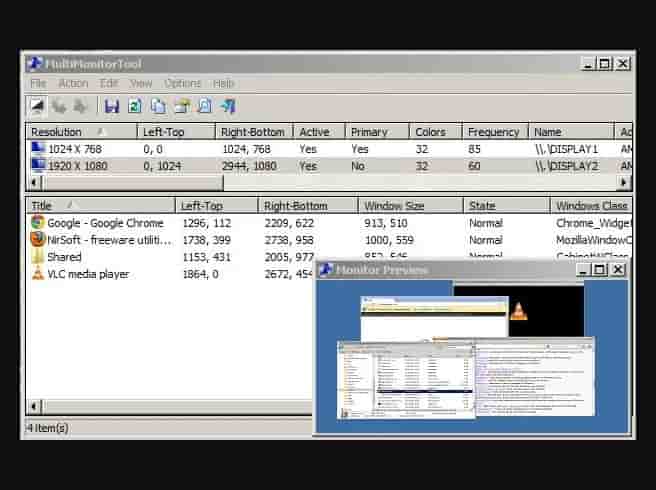This screenshot has width=656, height=490.
Task: Click the green Refresh toolbar icon
Action: click(x=135, y=106)
